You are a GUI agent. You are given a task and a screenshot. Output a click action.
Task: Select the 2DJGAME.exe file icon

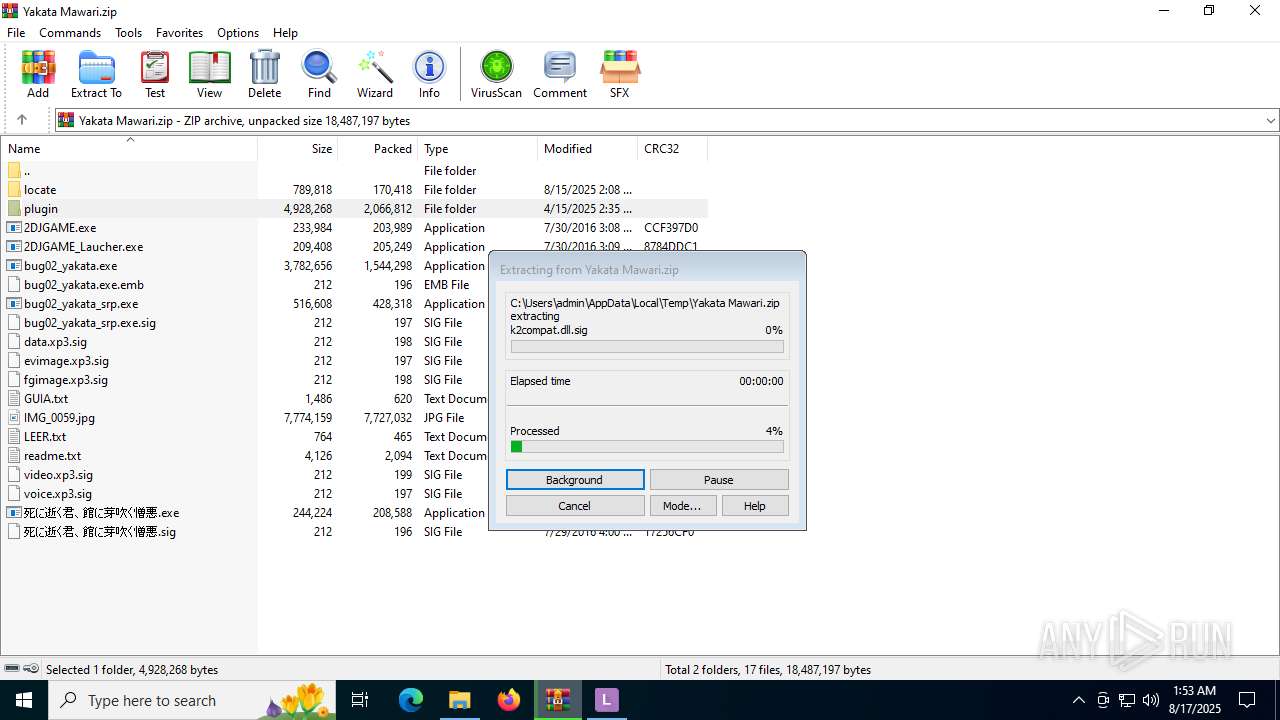[x=14, y=227]
